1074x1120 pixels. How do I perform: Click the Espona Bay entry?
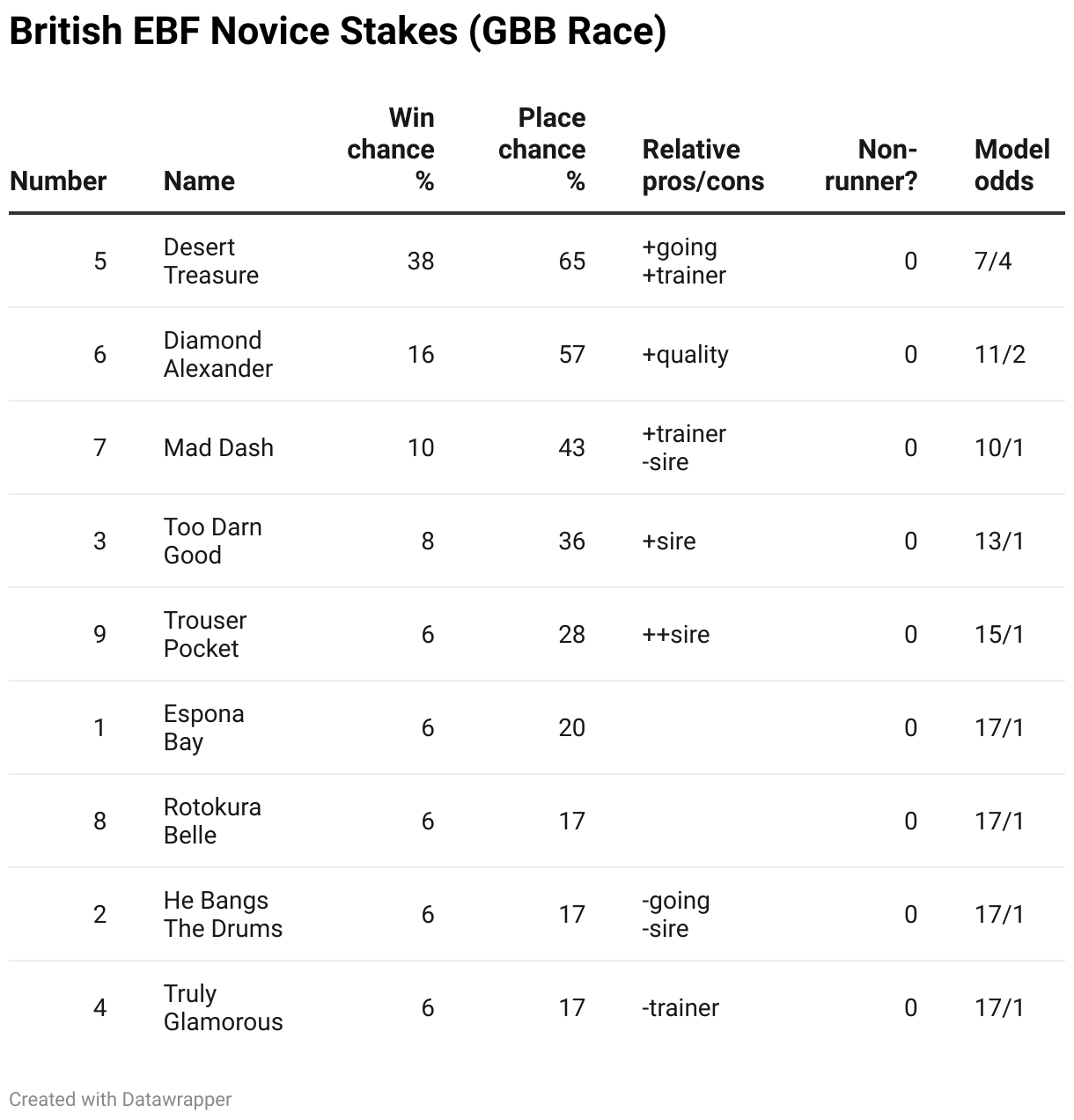(x=204, y=728)
